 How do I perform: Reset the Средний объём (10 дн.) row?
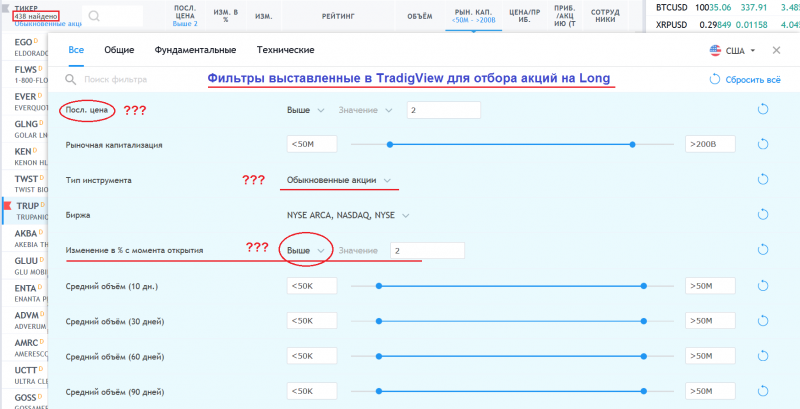point(763,286)
